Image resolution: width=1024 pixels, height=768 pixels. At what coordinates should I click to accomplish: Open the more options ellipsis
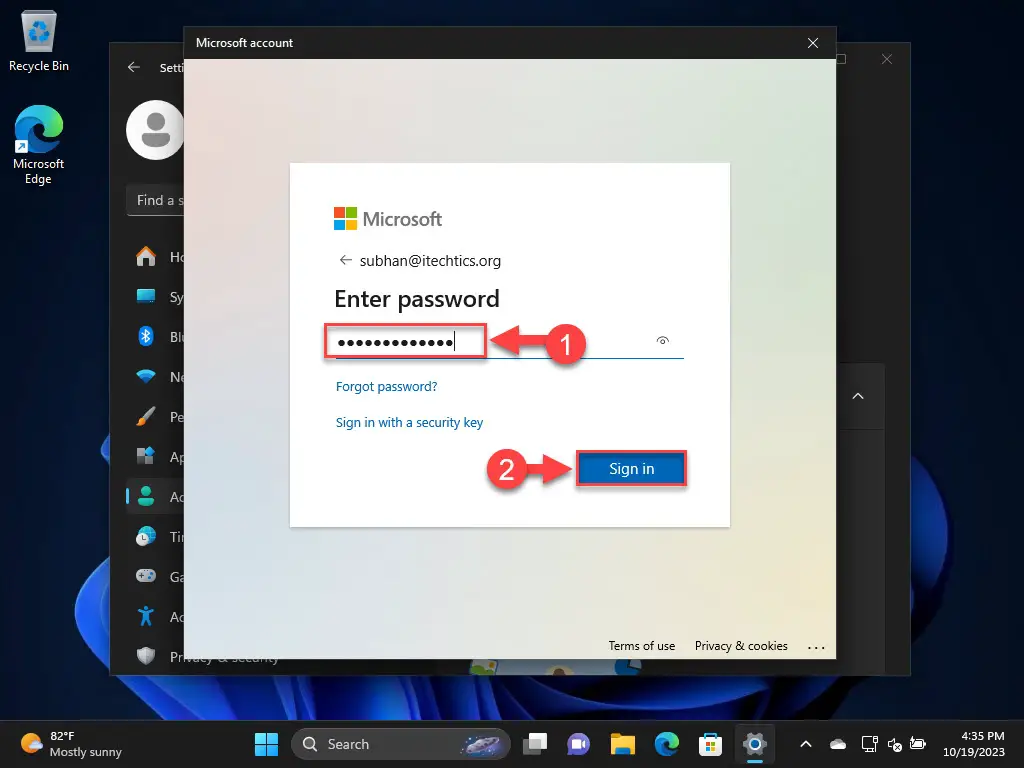[816, 647]
